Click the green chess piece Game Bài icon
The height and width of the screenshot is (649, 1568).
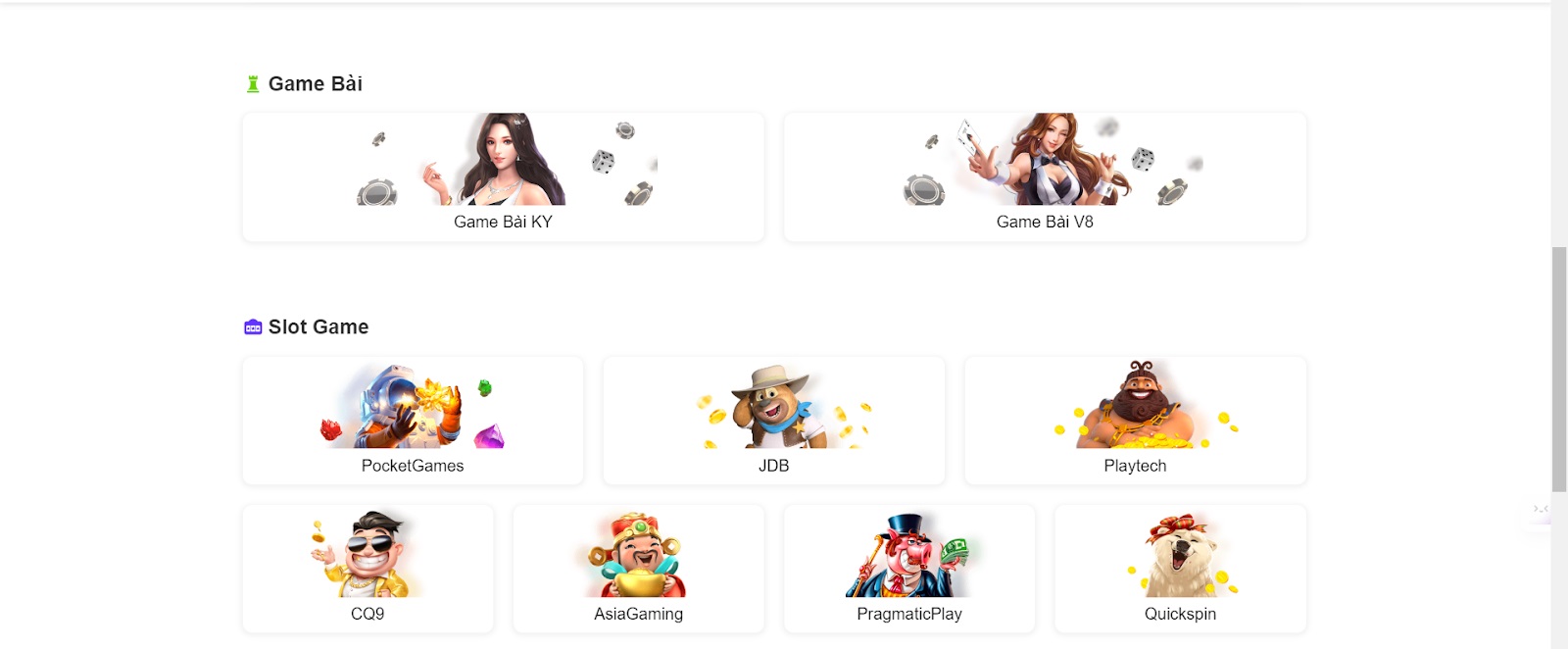253,84
